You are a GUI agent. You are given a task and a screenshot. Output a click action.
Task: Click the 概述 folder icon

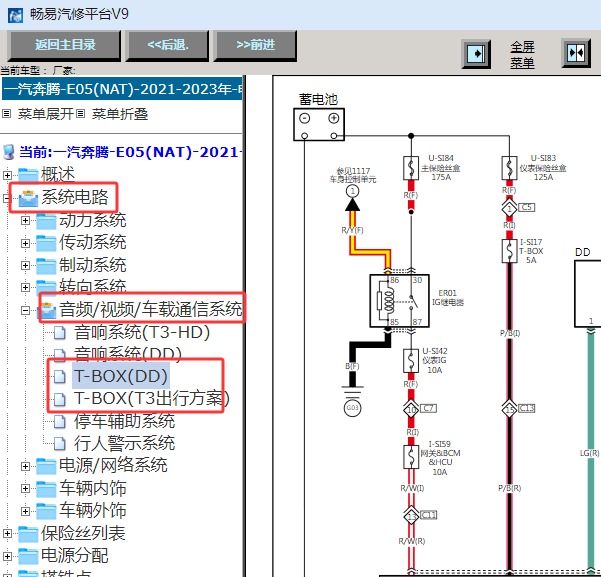tap(28, 175)
